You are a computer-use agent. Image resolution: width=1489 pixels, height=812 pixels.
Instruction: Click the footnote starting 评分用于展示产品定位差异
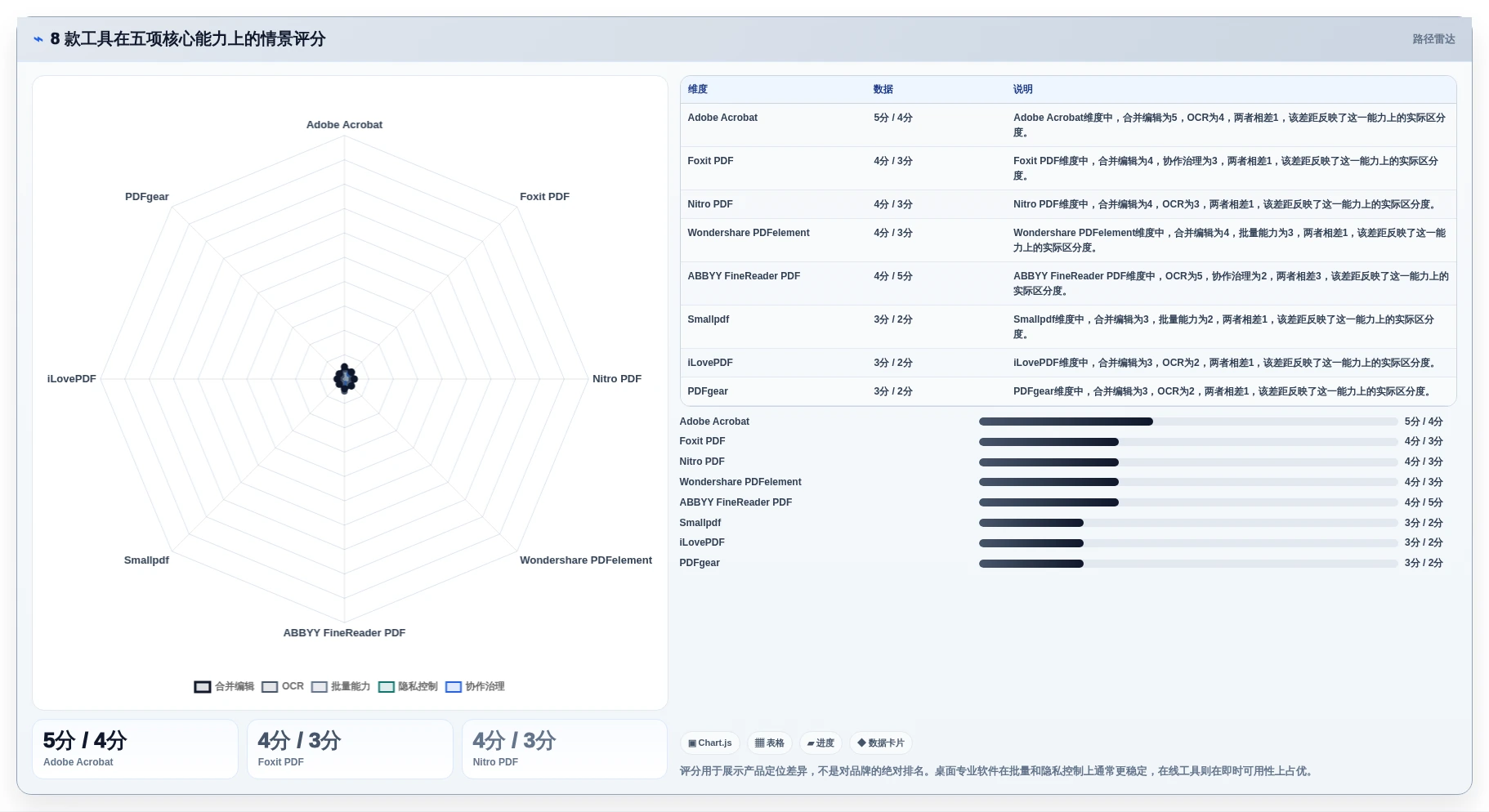(x=998, y=771)
